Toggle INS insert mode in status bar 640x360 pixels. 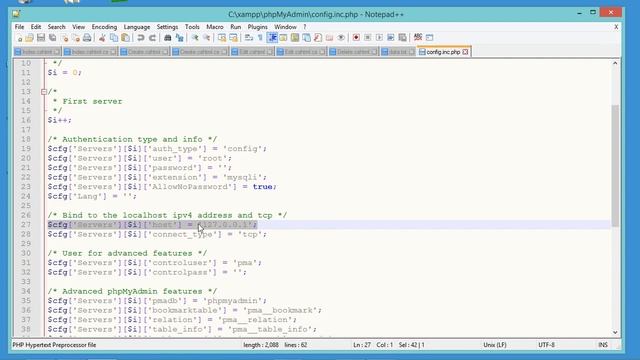(603, 345)
